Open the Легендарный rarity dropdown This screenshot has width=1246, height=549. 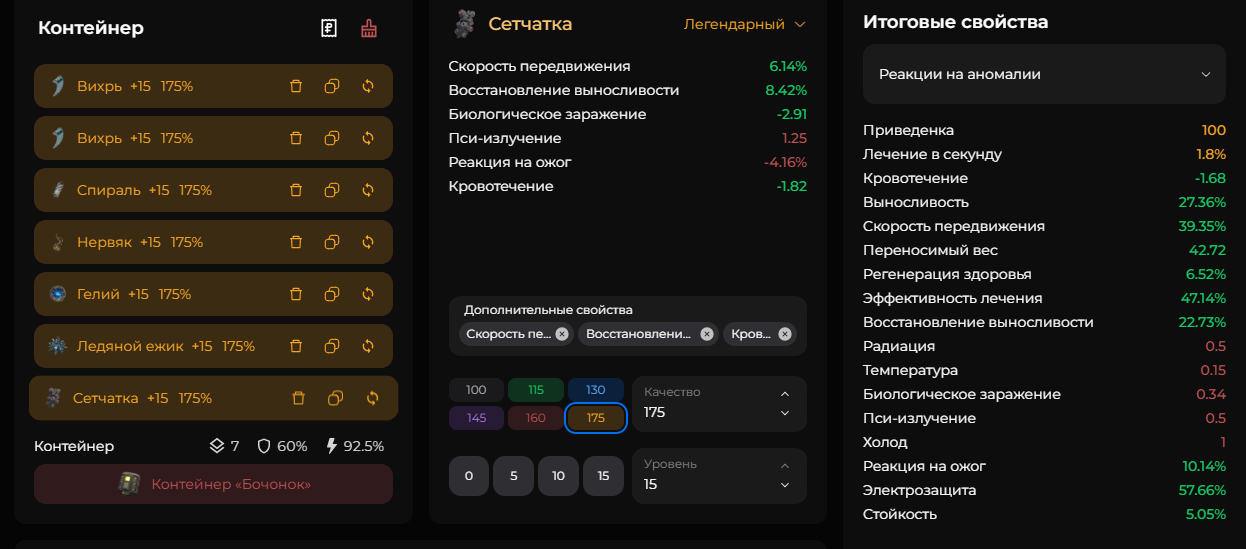744,24
